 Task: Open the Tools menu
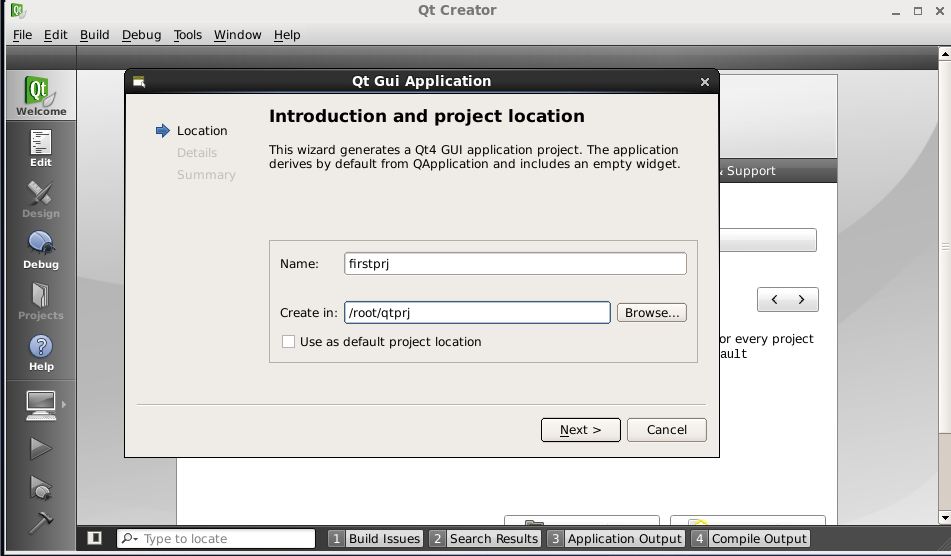(x=187, y=35)
